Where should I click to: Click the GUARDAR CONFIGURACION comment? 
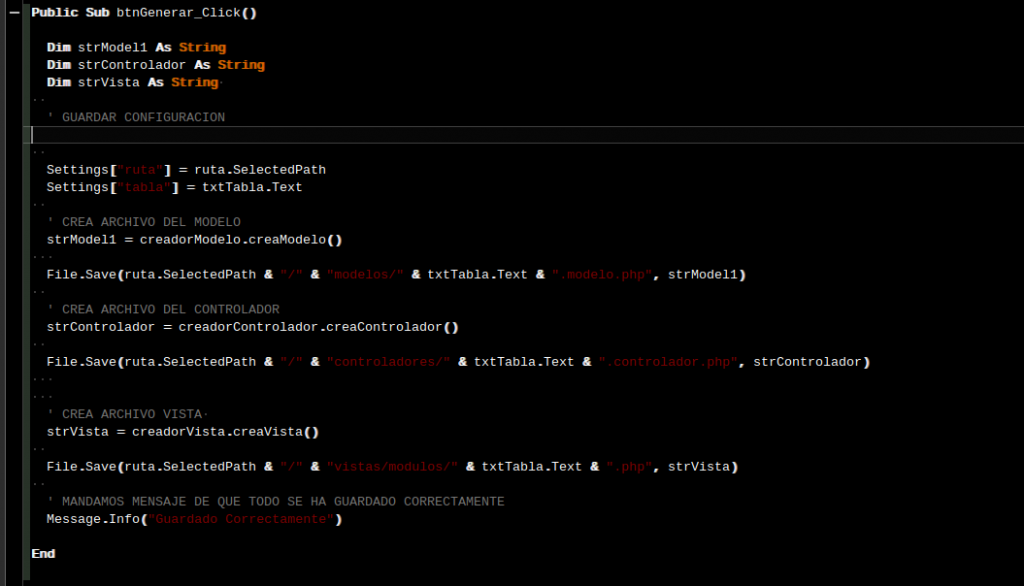pyautogui.click(x=143, y=117)
